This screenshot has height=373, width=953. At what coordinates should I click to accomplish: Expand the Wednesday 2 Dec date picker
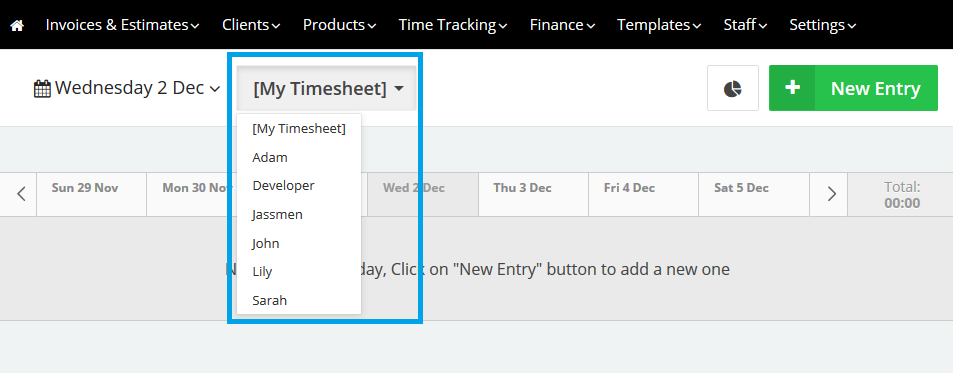[x=126, y=88]
